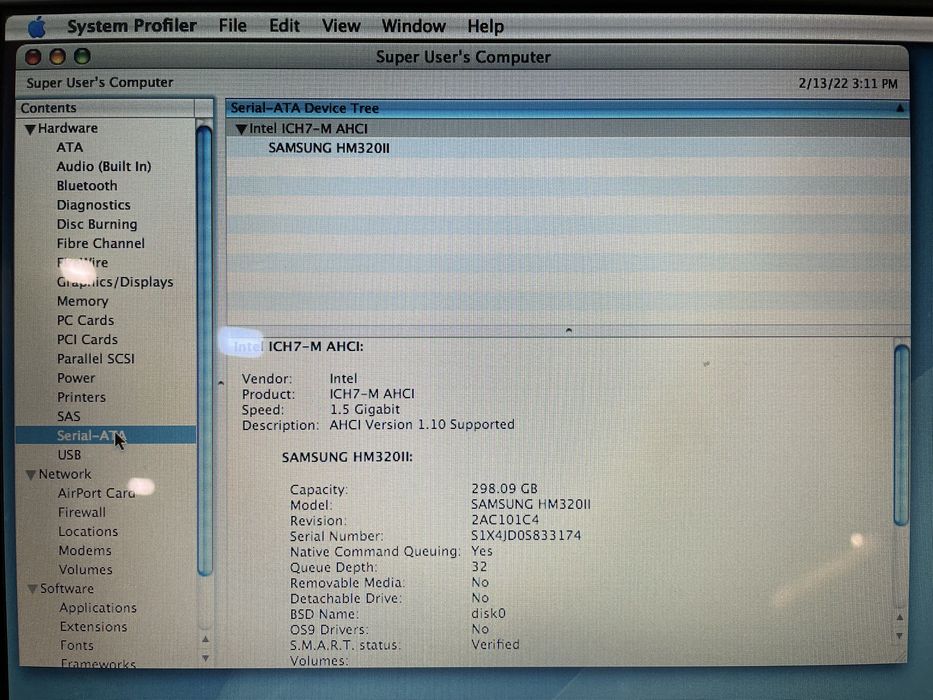
Task: Select Bluetooth in the sidebar
Action: point(87,186)
